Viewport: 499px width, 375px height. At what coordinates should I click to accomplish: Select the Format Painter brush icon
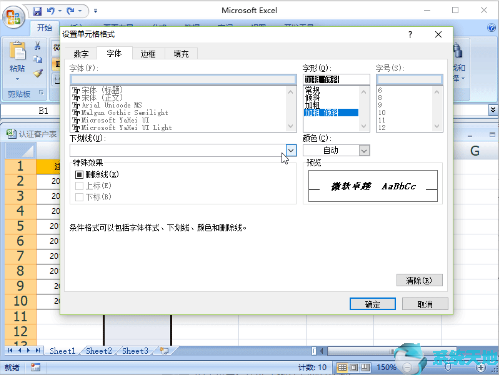pyautogui.click(x=38, y=73)
